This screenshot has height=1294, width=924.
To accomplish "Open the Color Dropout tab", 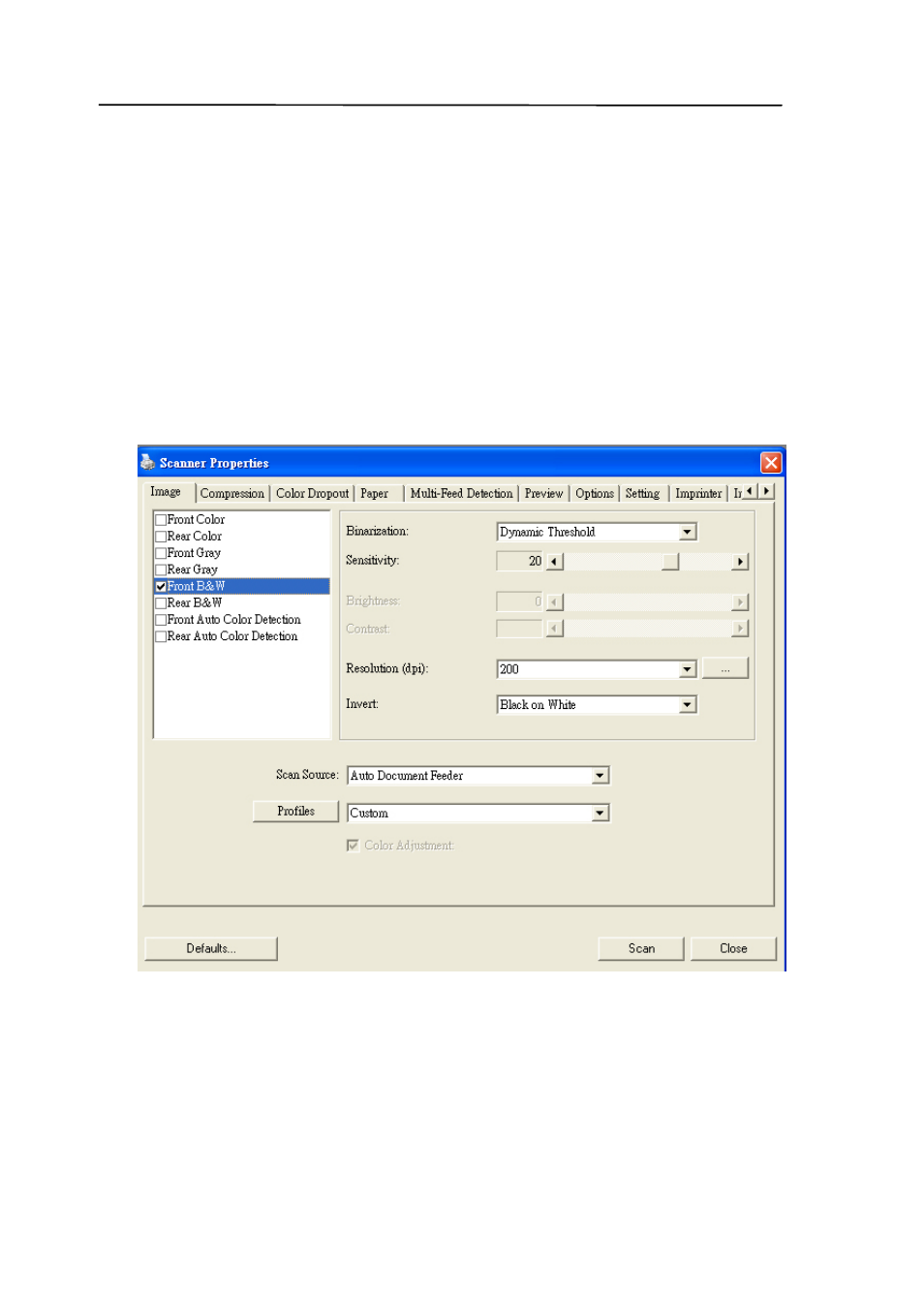I will pyautogui.click(x=312, y=494).
